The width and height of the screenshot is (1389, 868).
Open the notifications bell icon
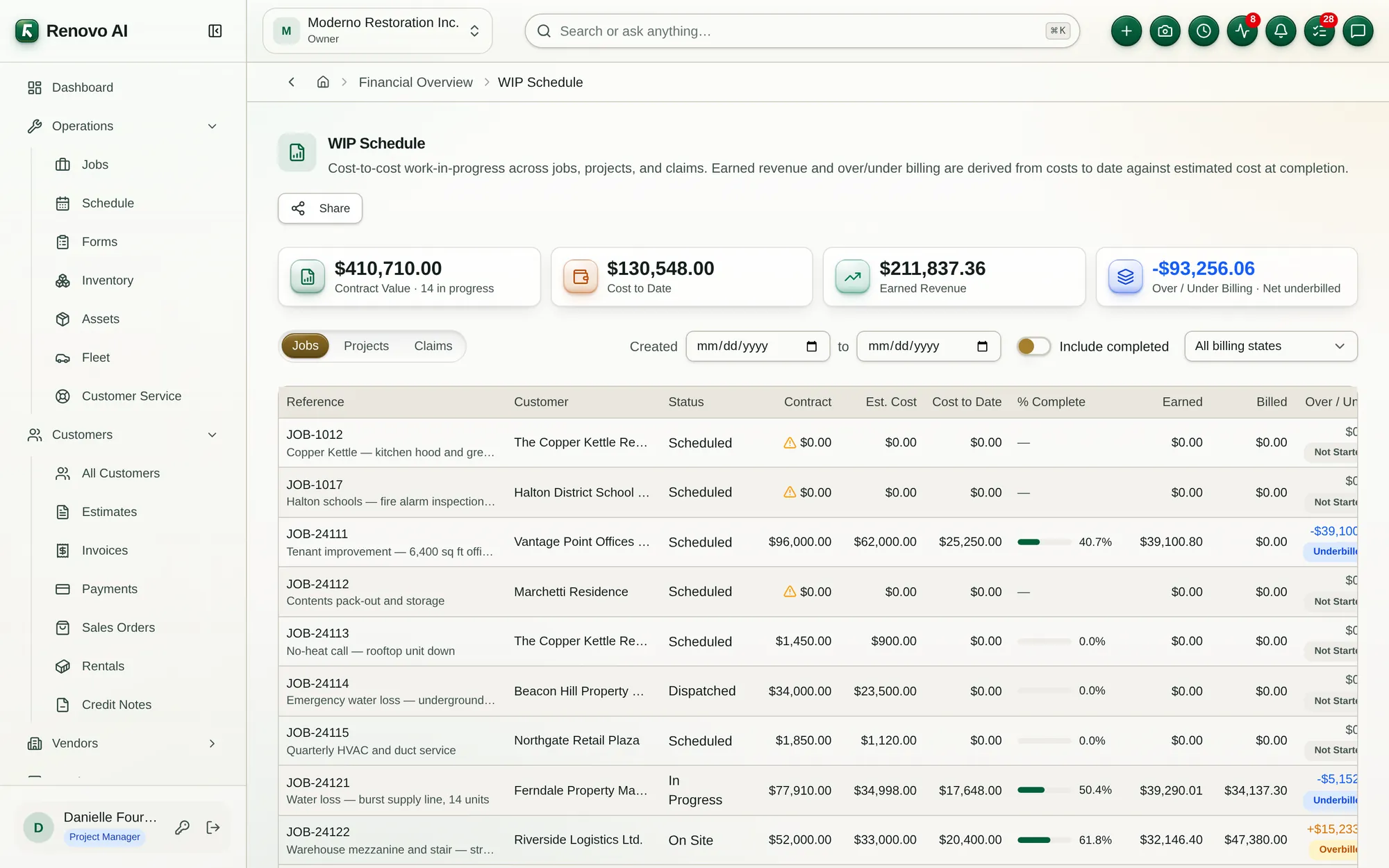(x=1281, y=31)
